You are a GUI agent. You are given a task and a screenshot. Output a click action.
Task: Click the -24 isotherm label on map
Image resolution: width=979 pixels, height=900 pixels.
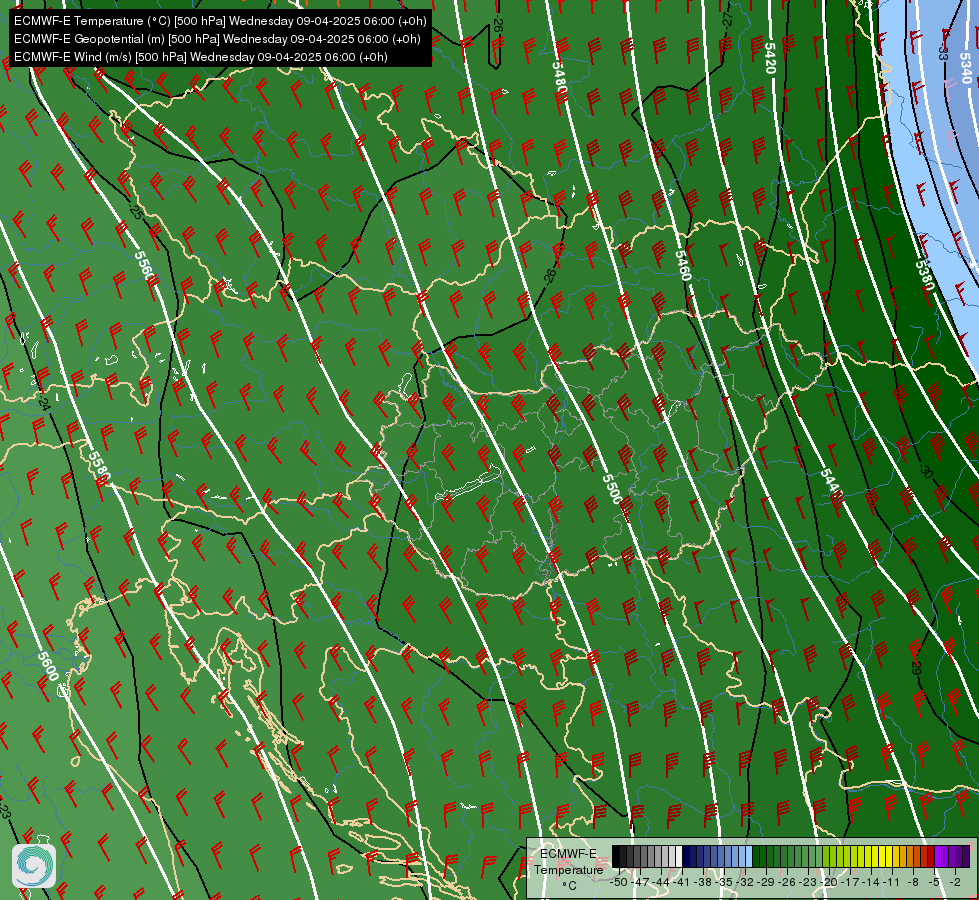coord(43,402)
